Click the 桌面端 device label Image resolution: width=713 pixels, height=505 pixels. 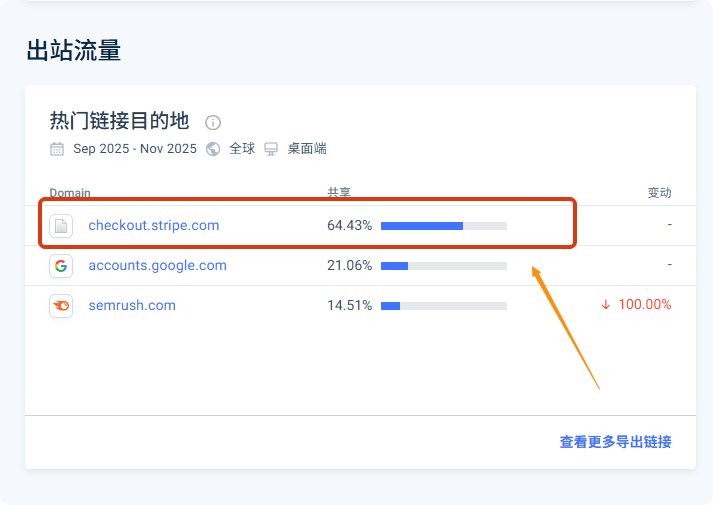307,149
